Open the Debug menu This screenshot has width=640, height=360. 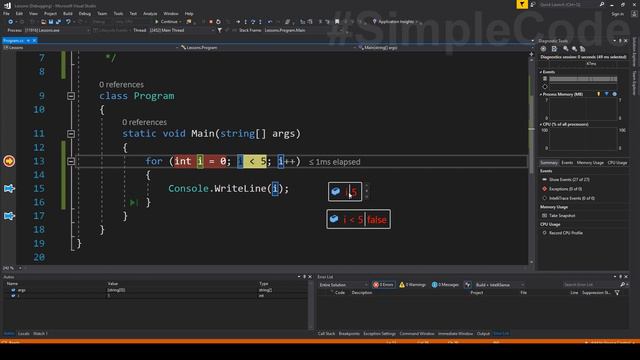click(84, 13)
